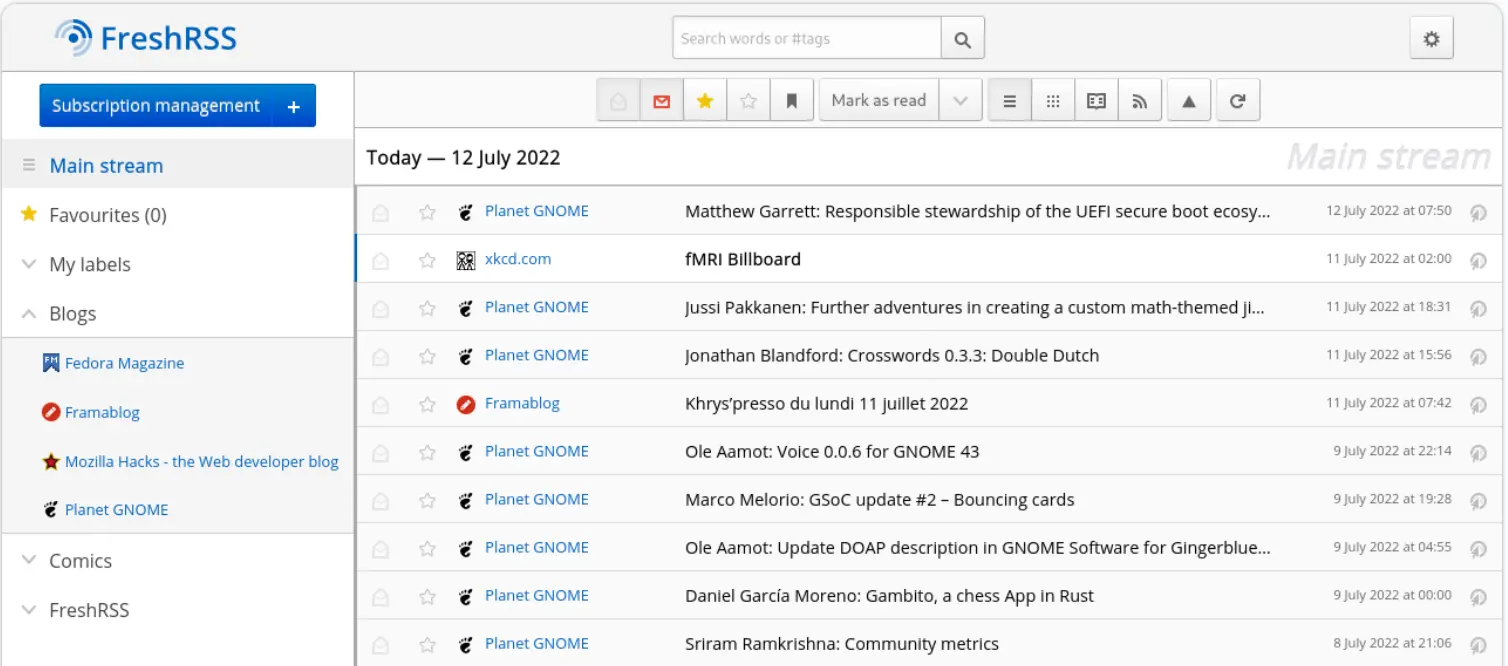Click the FreshRSS logo

146,38
